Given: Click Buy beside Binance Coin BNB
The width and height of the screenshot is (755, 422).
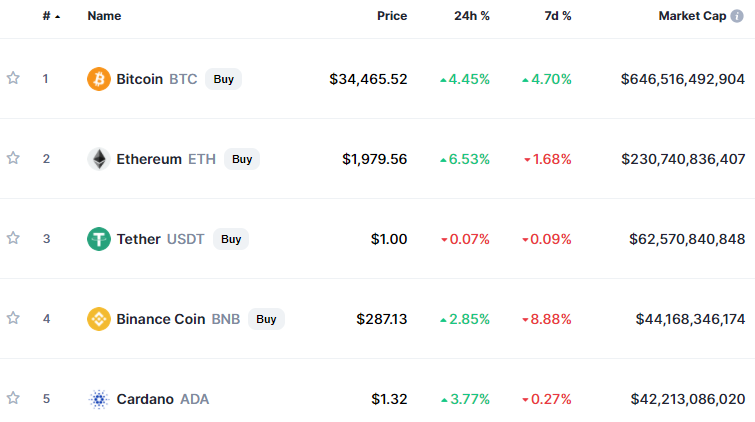Looking at the screenshot, I should [x=266, y=319].
